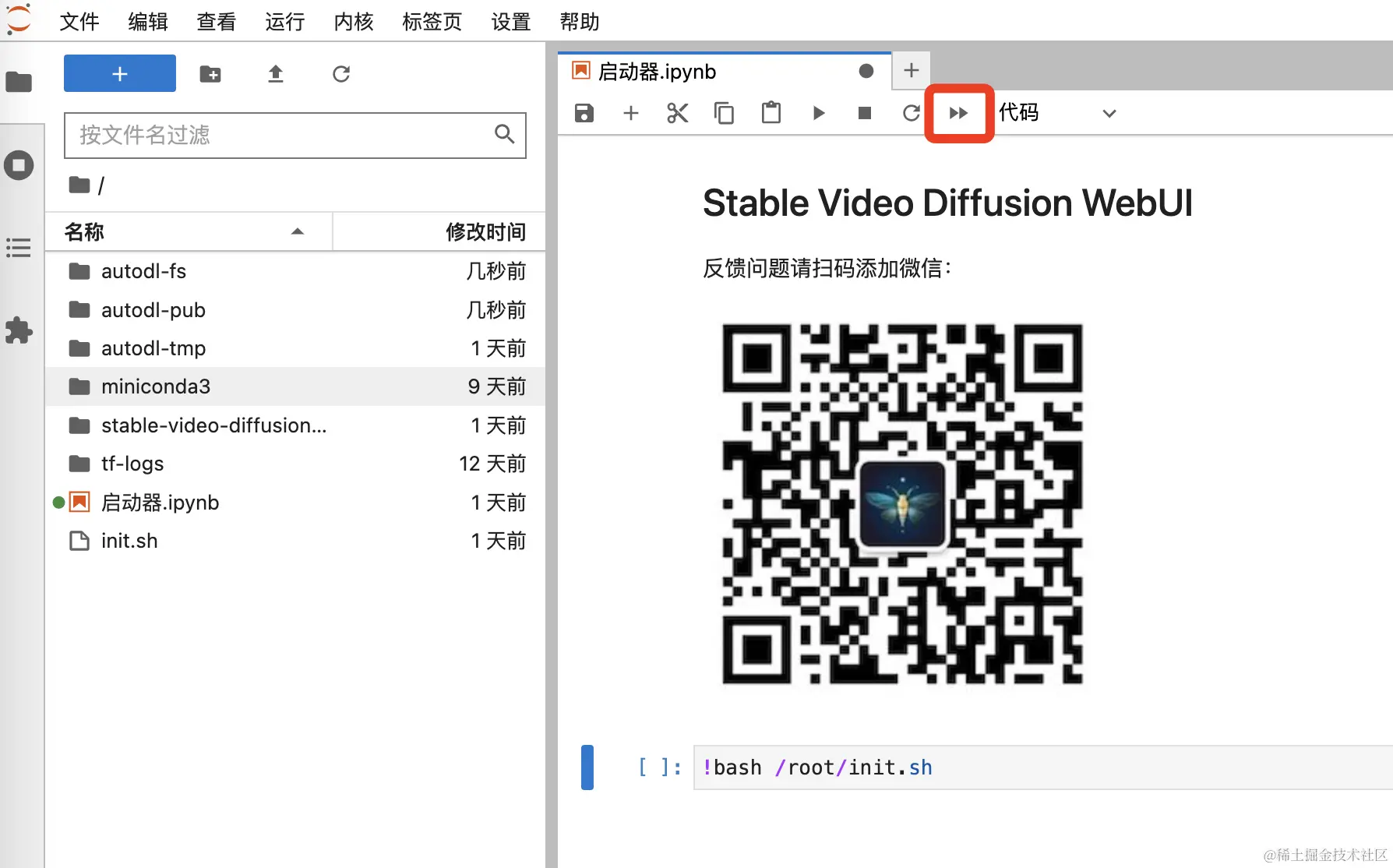This screenshot has width=1393, height=868.
Task: Open the 设置 menu
Action: point(511,22)
